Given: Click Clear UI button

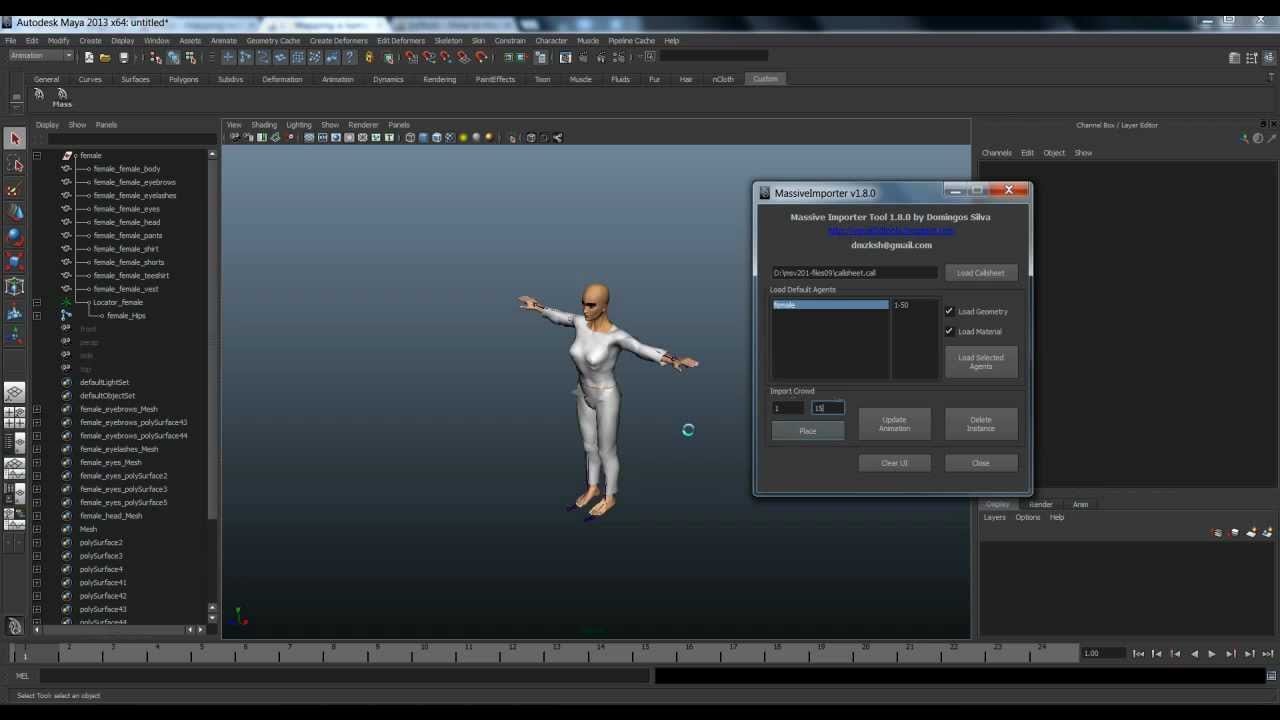Looking at the screenshot, I should pyautogui.click(x=894, y=463).
